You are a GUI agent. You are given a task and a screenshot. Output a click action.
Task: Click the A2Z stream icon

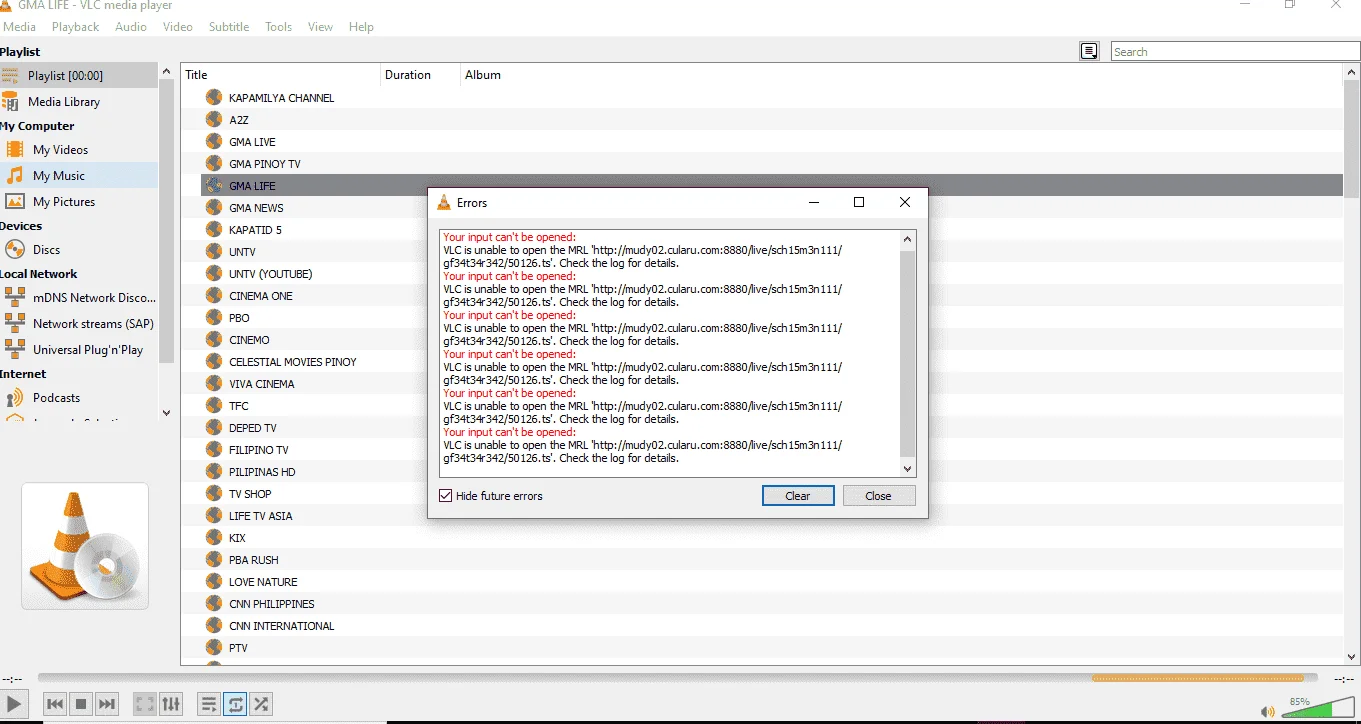coord(213,119)
